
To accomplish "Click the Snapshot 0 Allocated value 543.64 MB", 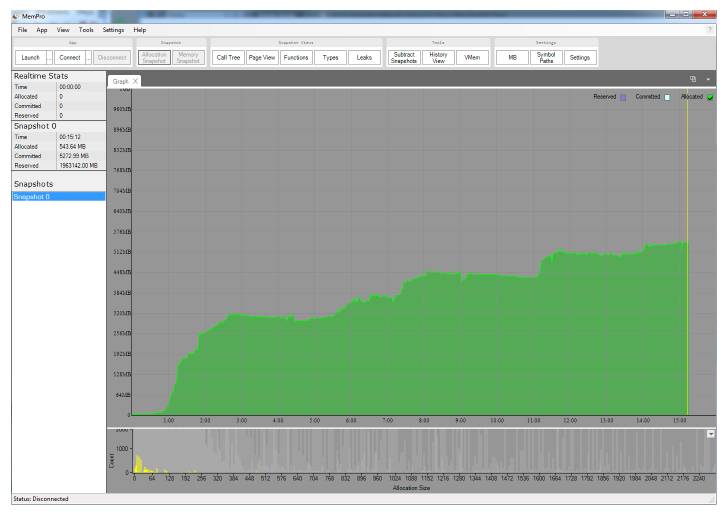I will pyautogui.click(x=73, y=147).
